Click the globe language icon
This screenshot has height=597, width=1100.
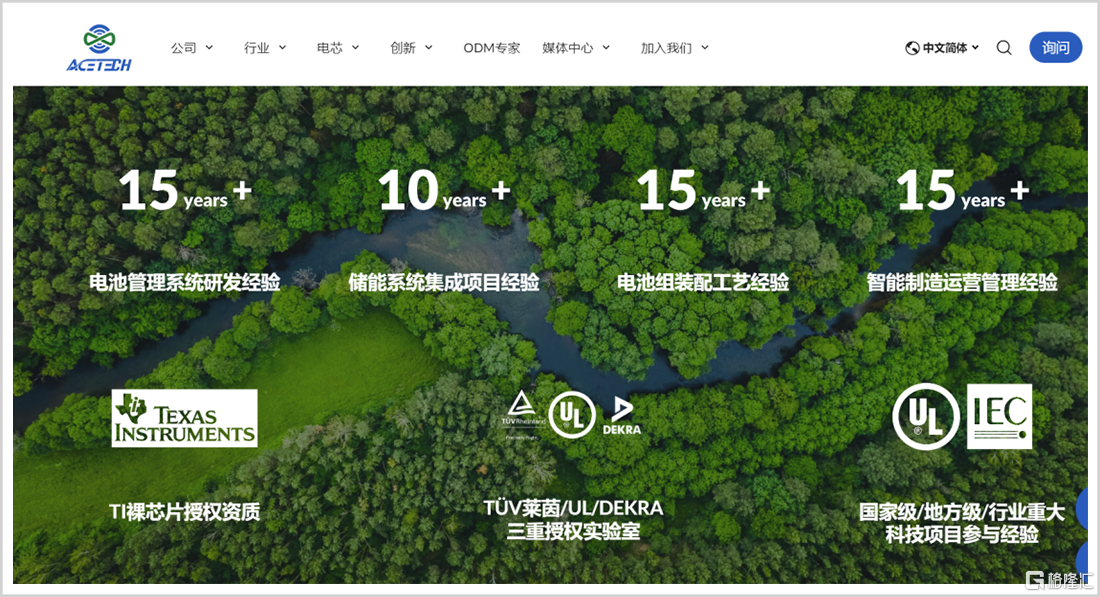tap(912, 48)
